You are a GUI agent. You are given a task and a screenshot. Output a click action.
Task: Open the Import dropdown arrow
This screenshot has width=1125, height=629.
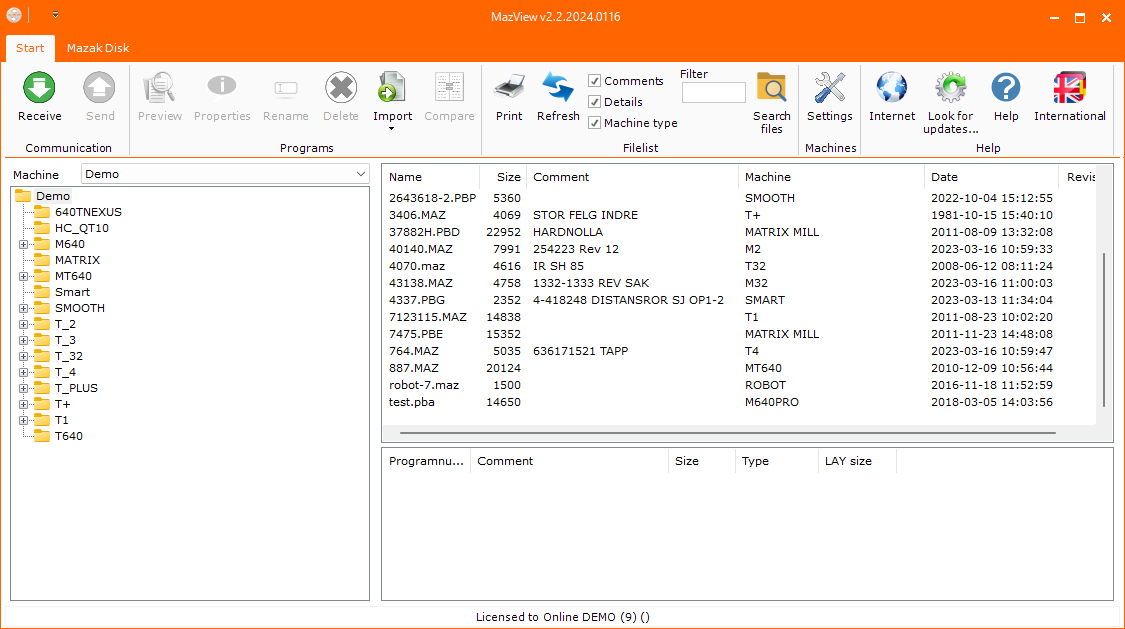[x=392, y=129]
